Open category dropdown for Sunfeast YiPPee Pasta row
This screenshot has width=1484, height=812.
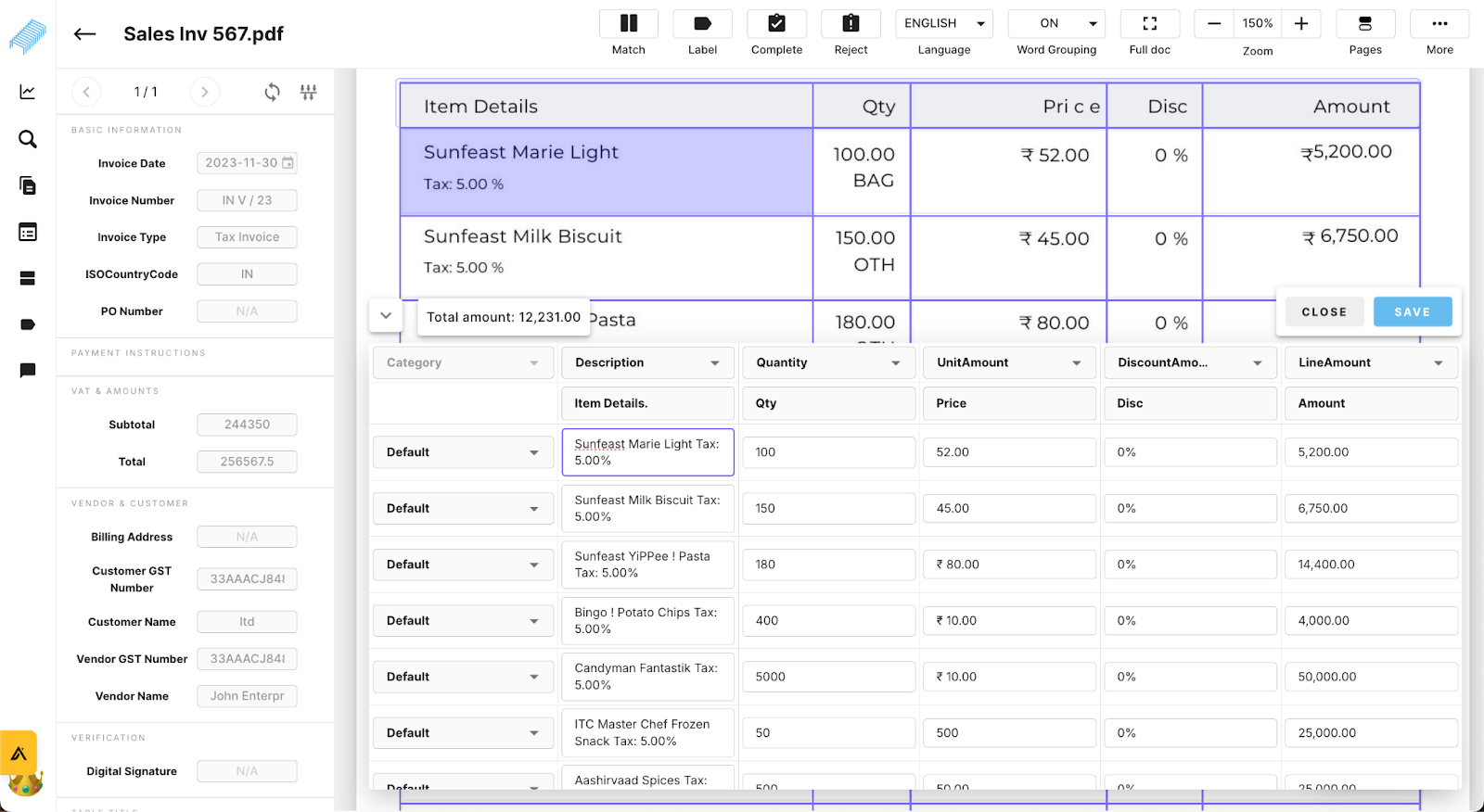click(x=463, y=565)
